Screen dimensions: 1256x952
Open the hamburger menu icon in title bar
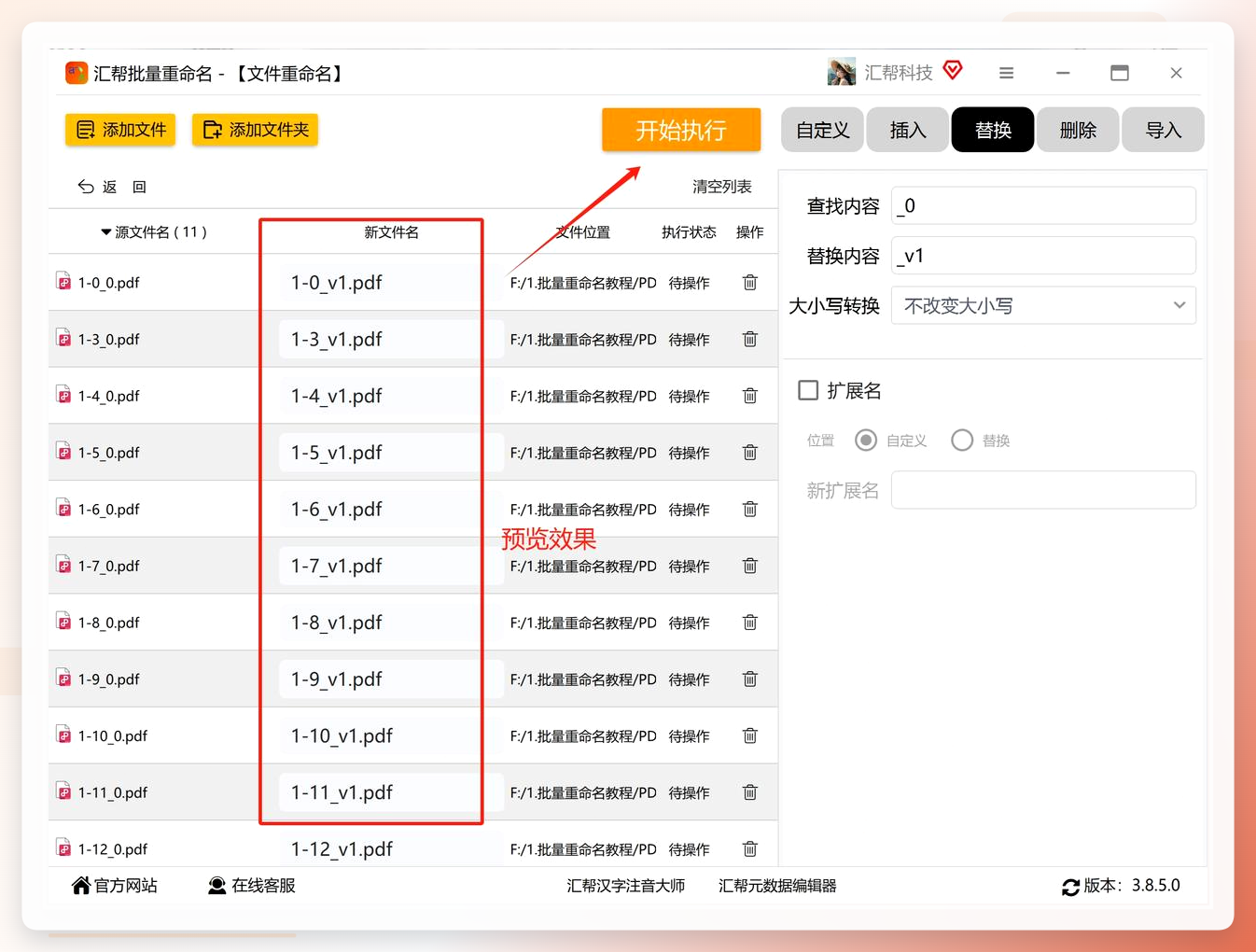[x=1006, y=73]
